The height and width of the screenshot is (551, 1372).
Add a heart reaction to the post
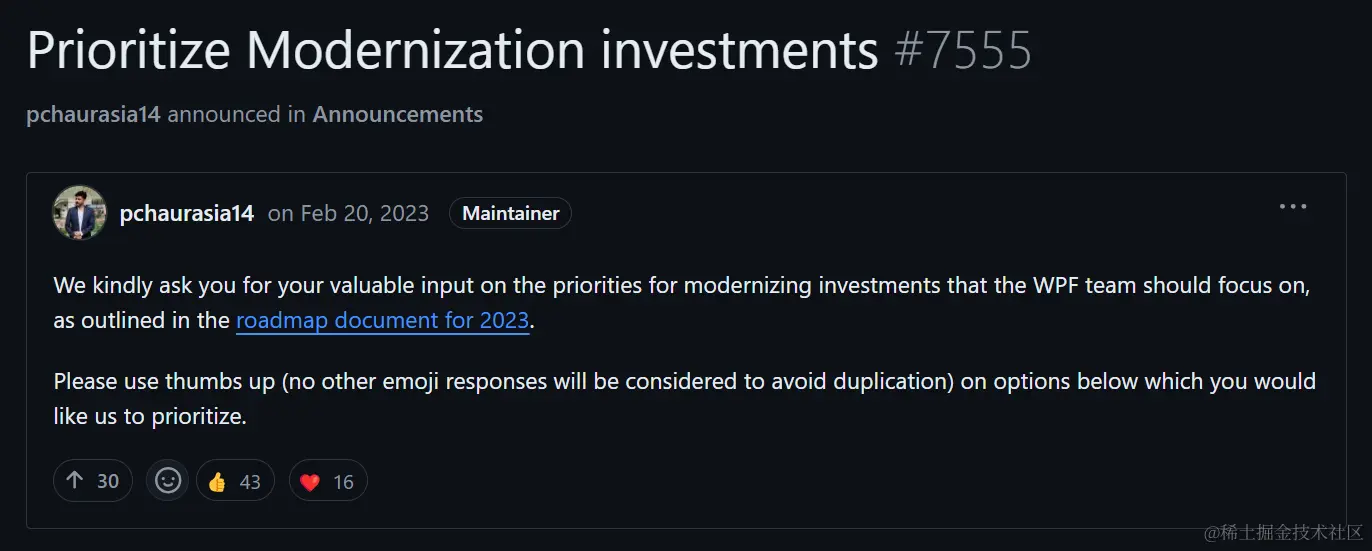click(328, 481)
